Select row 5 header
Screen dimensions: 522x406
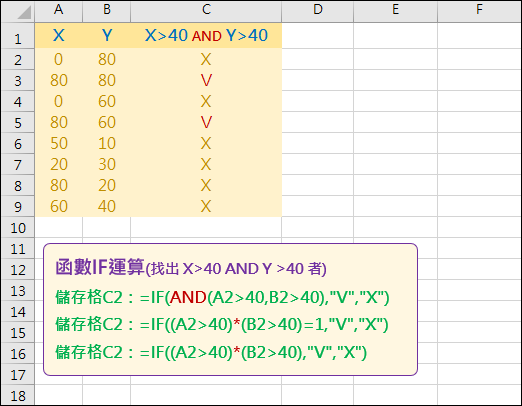[x=18, y=122]
